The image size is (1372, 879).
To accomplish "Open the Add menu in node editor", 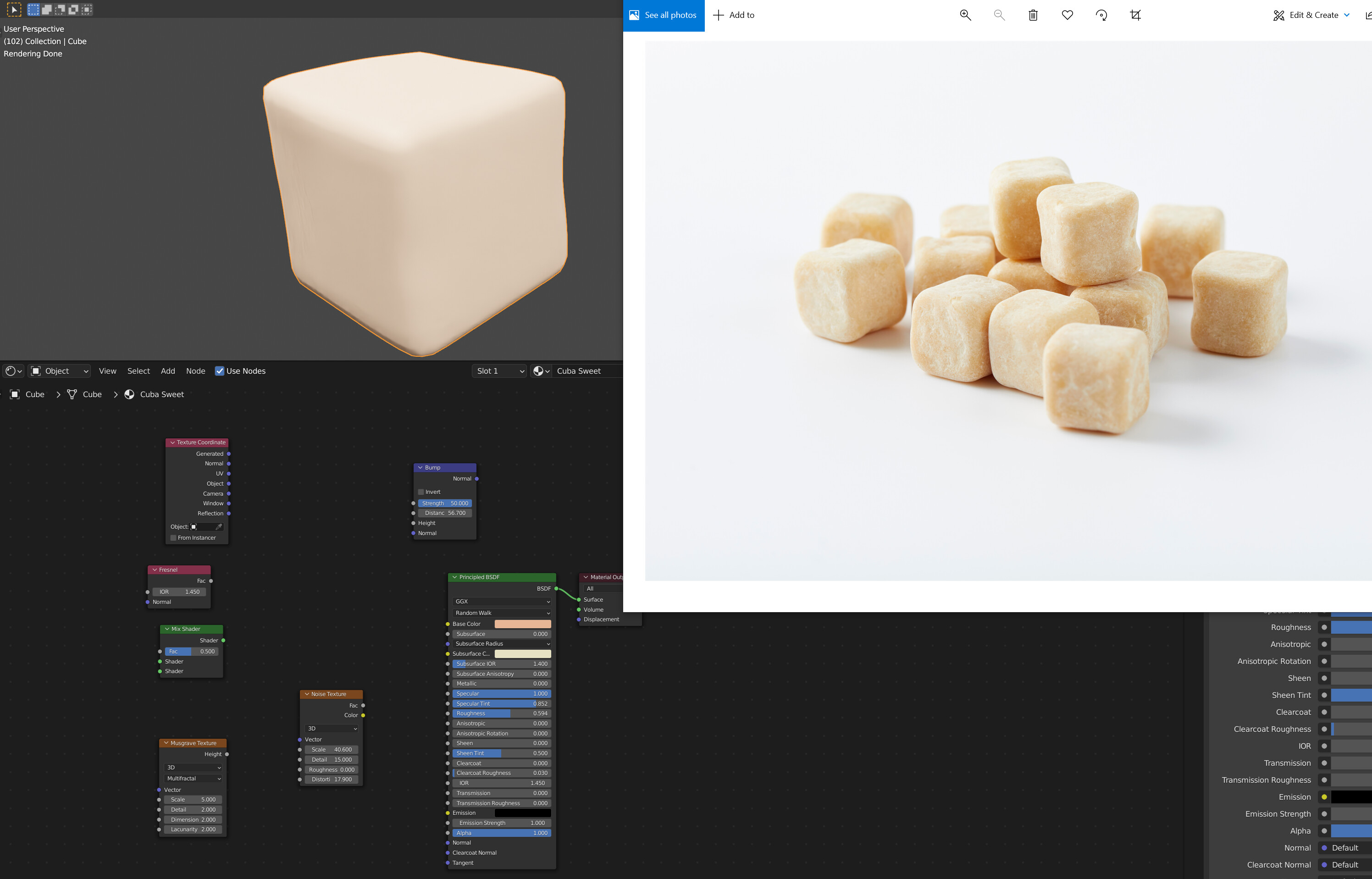I will point(168,371).
